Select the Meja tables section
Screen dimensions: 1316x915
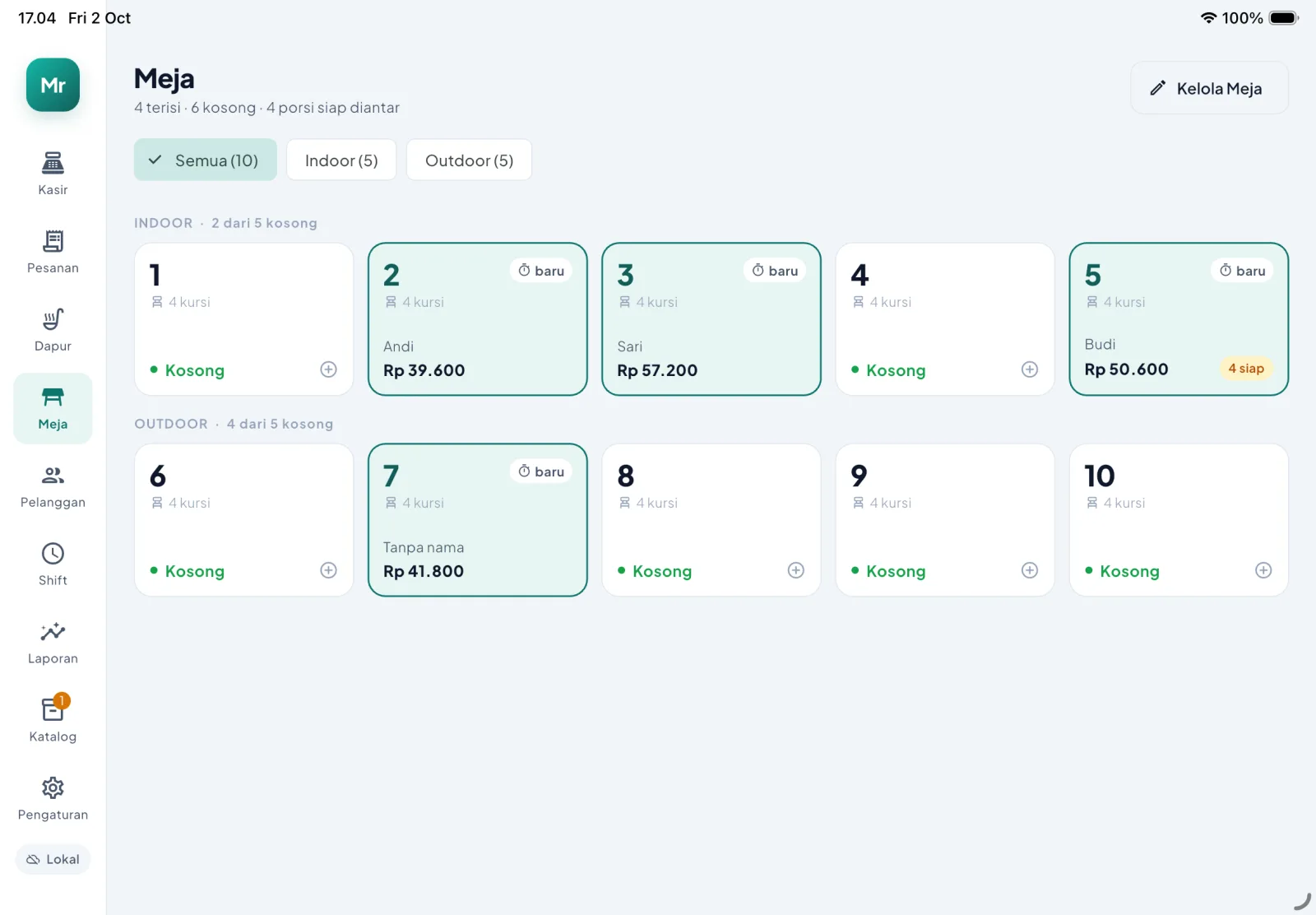pos(53,408)
